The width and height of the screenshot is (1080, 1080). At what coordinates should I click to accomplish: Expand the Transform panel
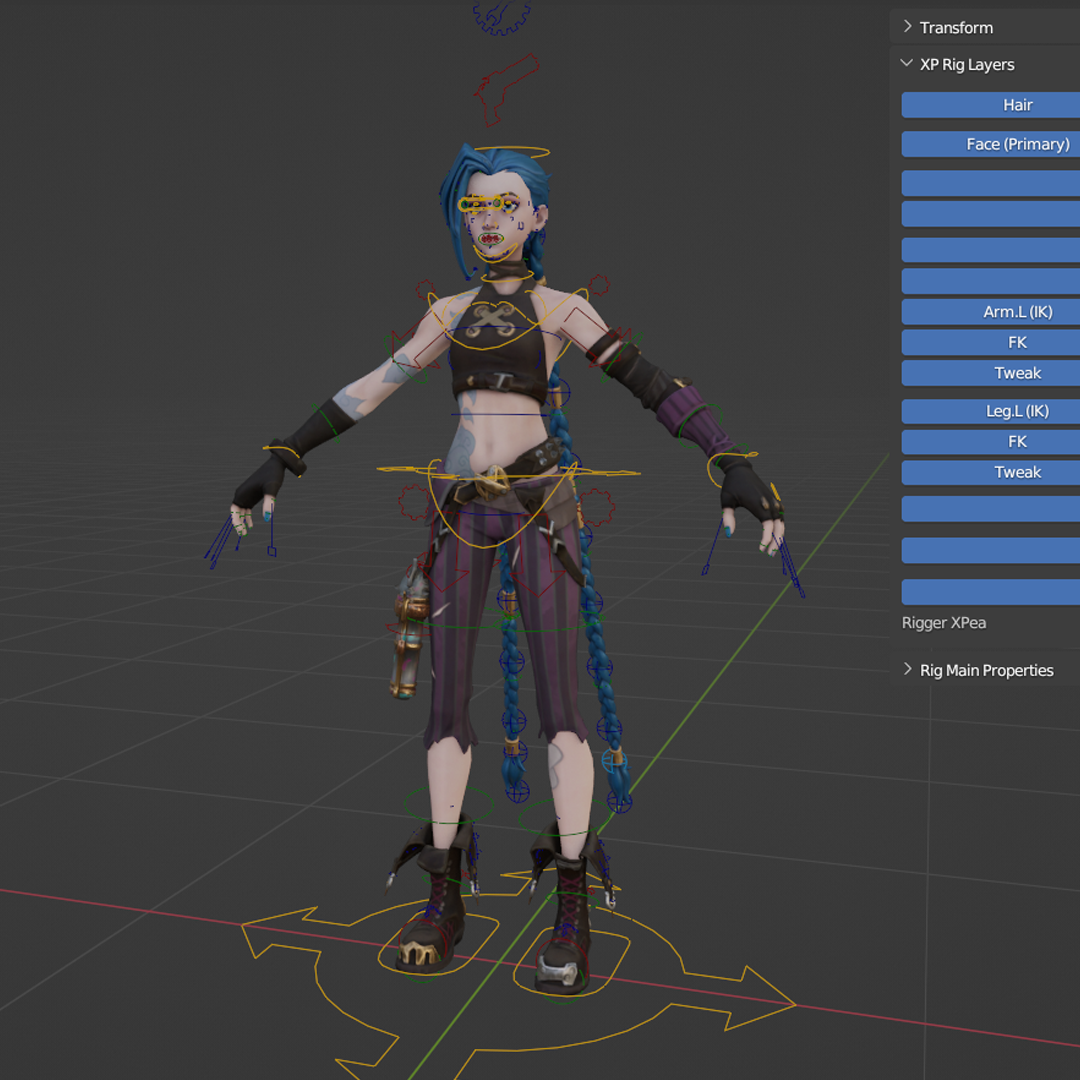[x=955, y=27]
